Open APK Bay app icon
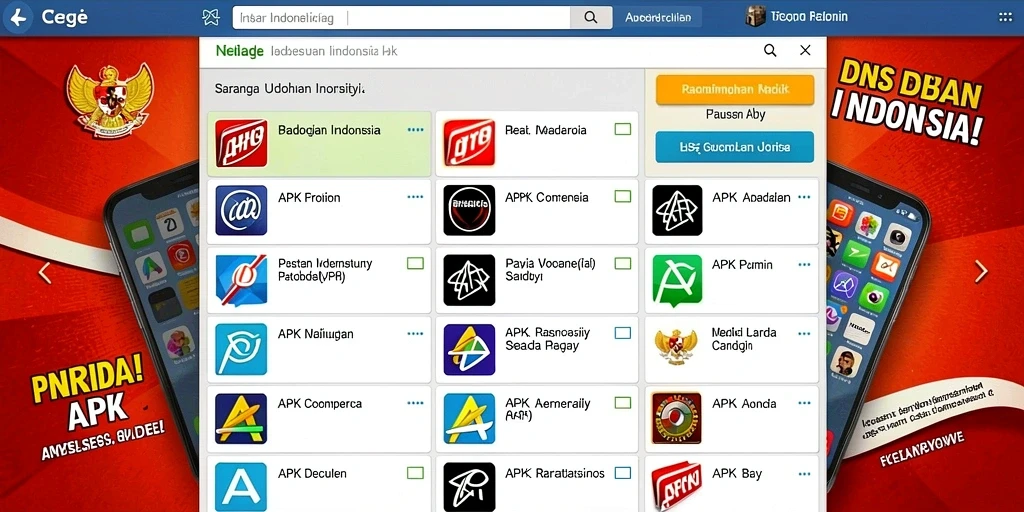The image size is (1024, 512). tap(677, 487)
